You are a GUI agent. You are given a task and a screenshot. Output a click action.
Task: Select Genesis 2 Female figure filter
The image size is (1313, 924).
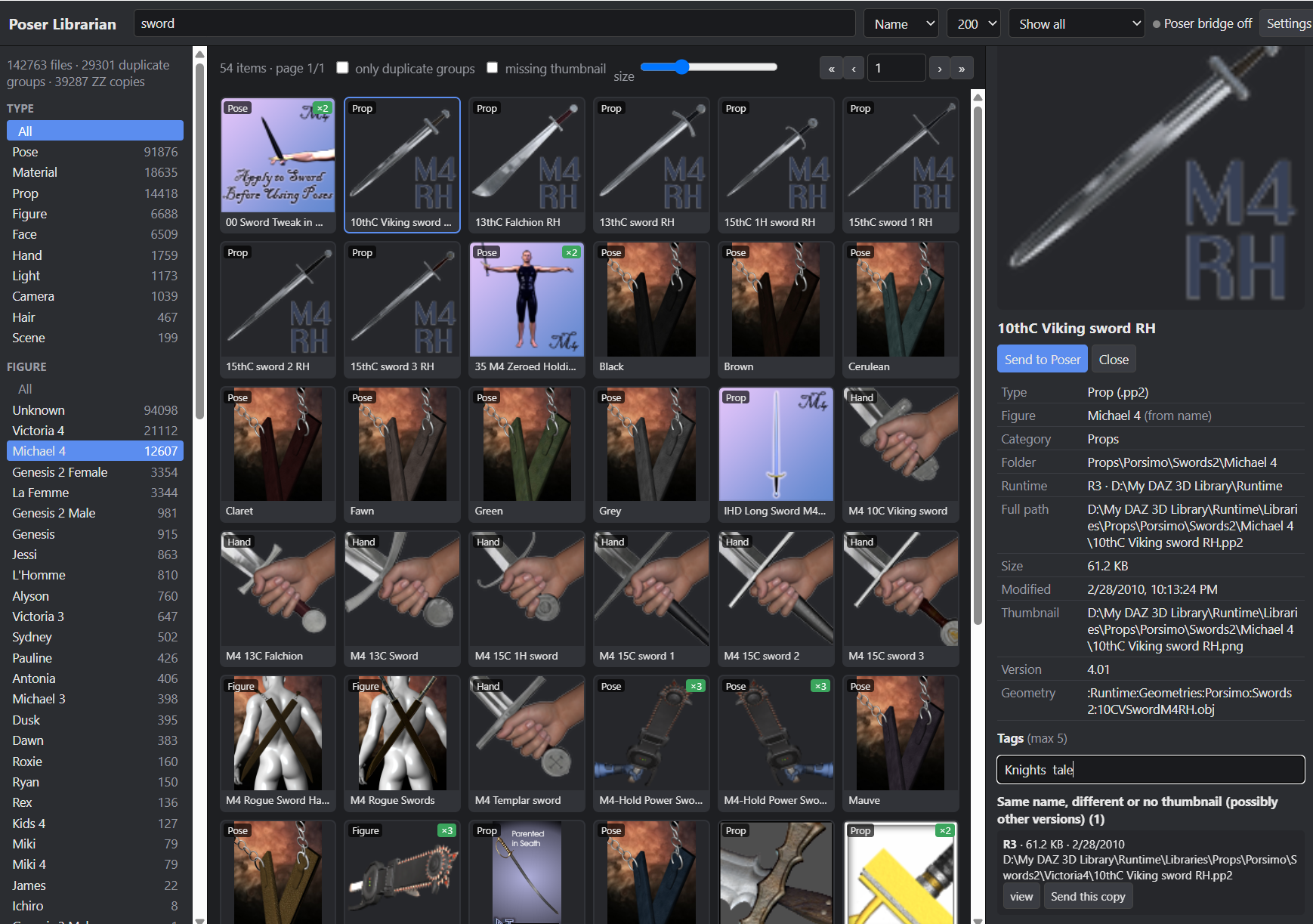[95, 472]
